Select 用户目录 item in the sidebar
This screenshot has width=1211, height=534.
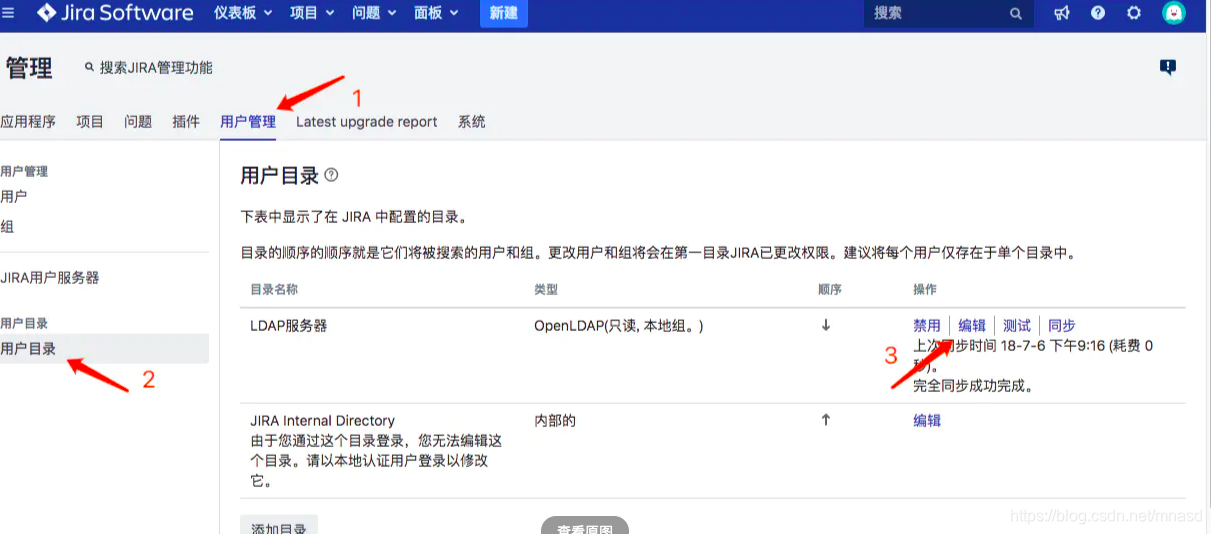[104, 349]
